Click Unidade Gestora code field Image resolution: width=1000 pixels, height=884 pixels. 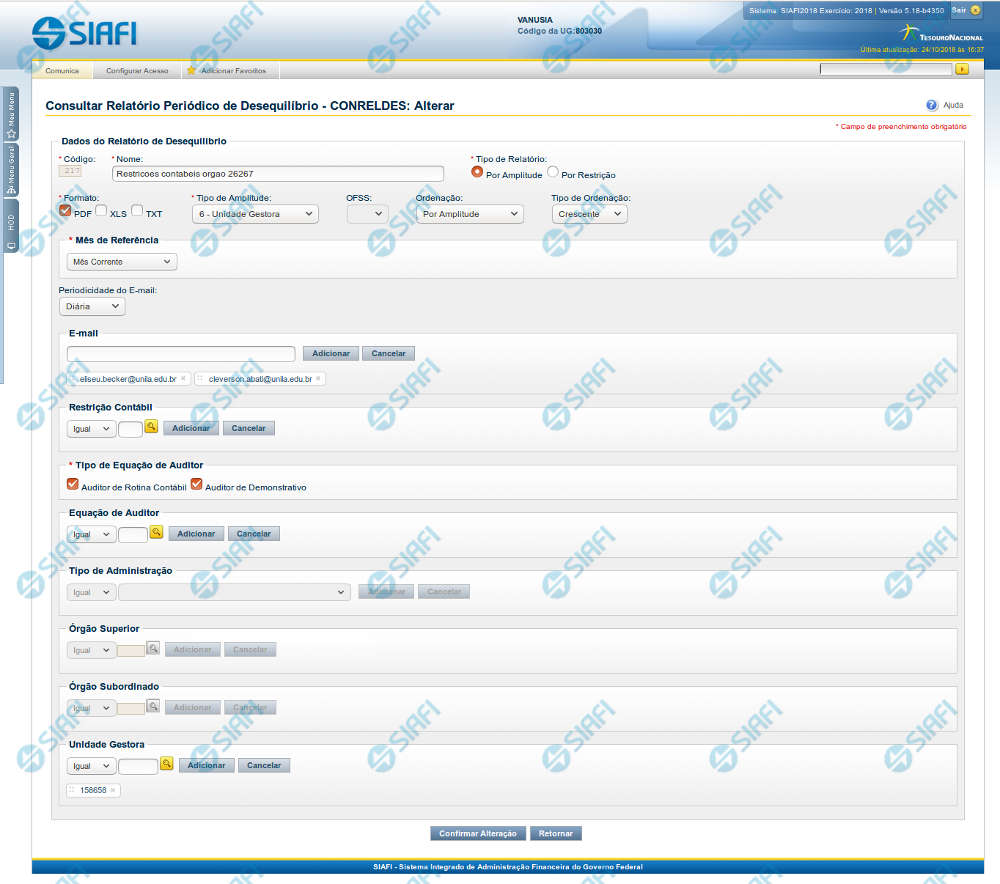click(138, 766)
